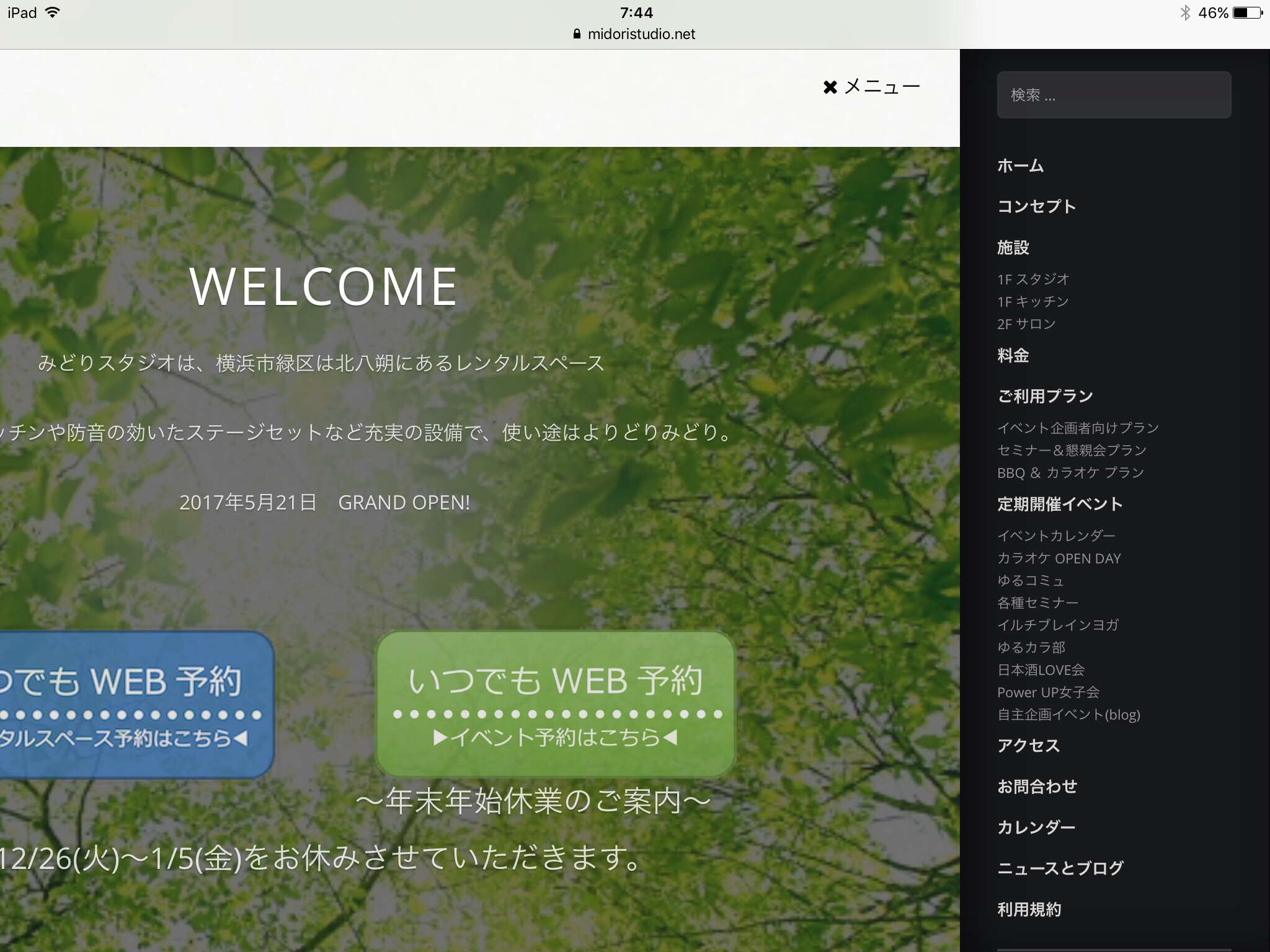Screen dimensions: 1270x952
Task: Select 1F スタジオ submenu link
Action: 1033,280
